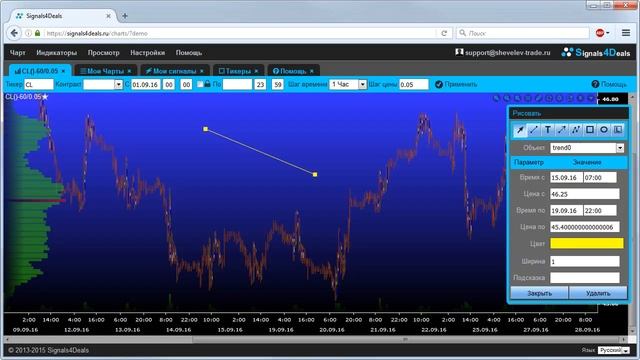Click the red ABP adblock icon
The image size is (640, 360).
click(600, 33)
